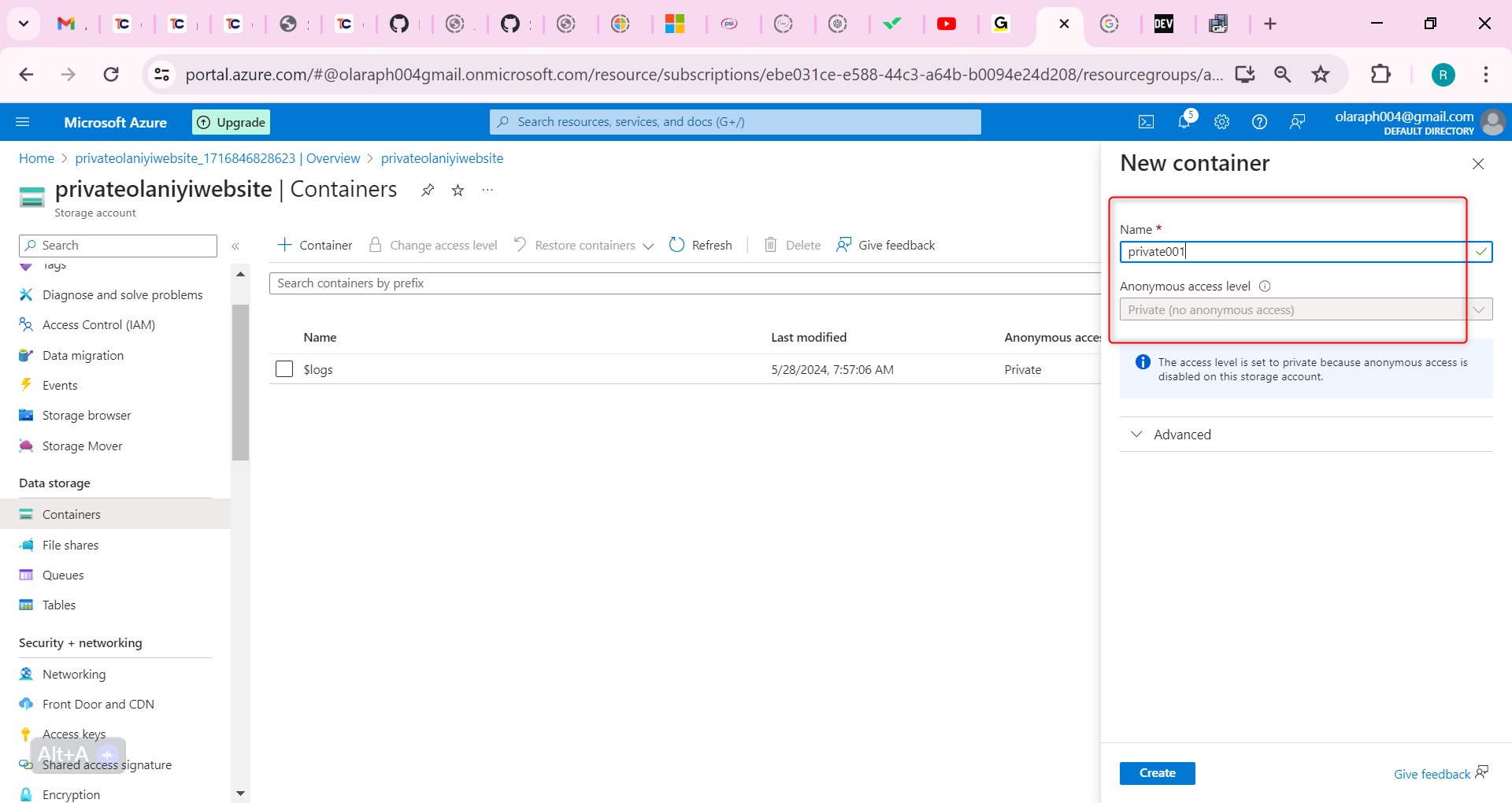This screenshot has height=803, width=1512.
Task: Close the New container panel
Action: pos(1478,164)
